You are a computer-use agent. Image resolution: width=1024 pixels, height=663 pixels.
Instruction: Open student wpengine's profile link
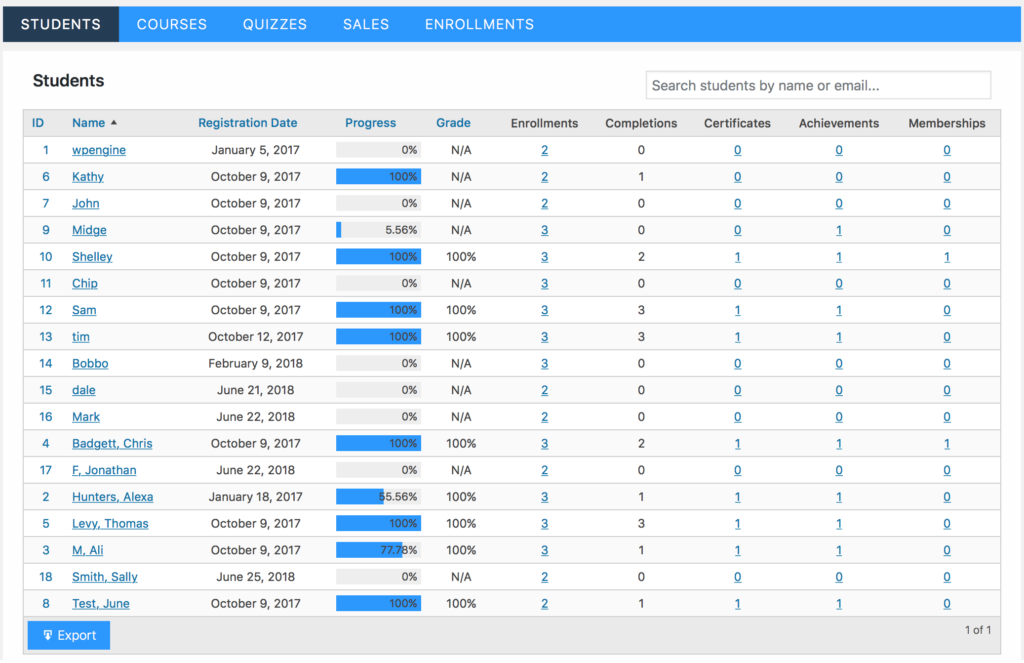(99, 150)
